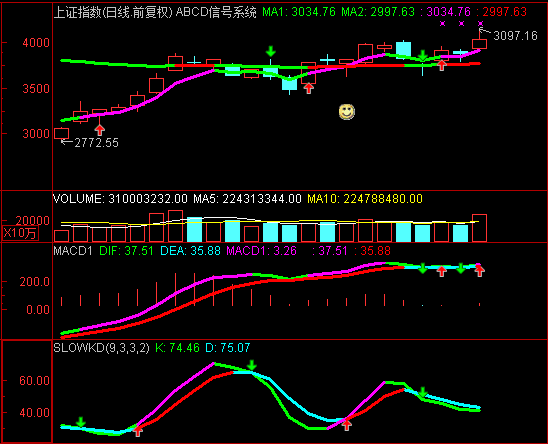
Task: Click the last red up arrow in the MACD panel
Action: (480, 271)
